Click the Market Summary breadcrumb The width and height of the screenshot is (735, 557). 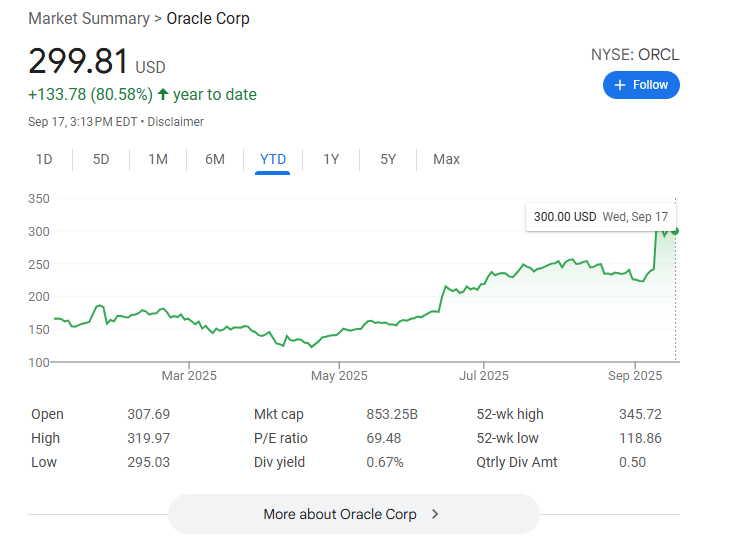(x=89, y=18)
